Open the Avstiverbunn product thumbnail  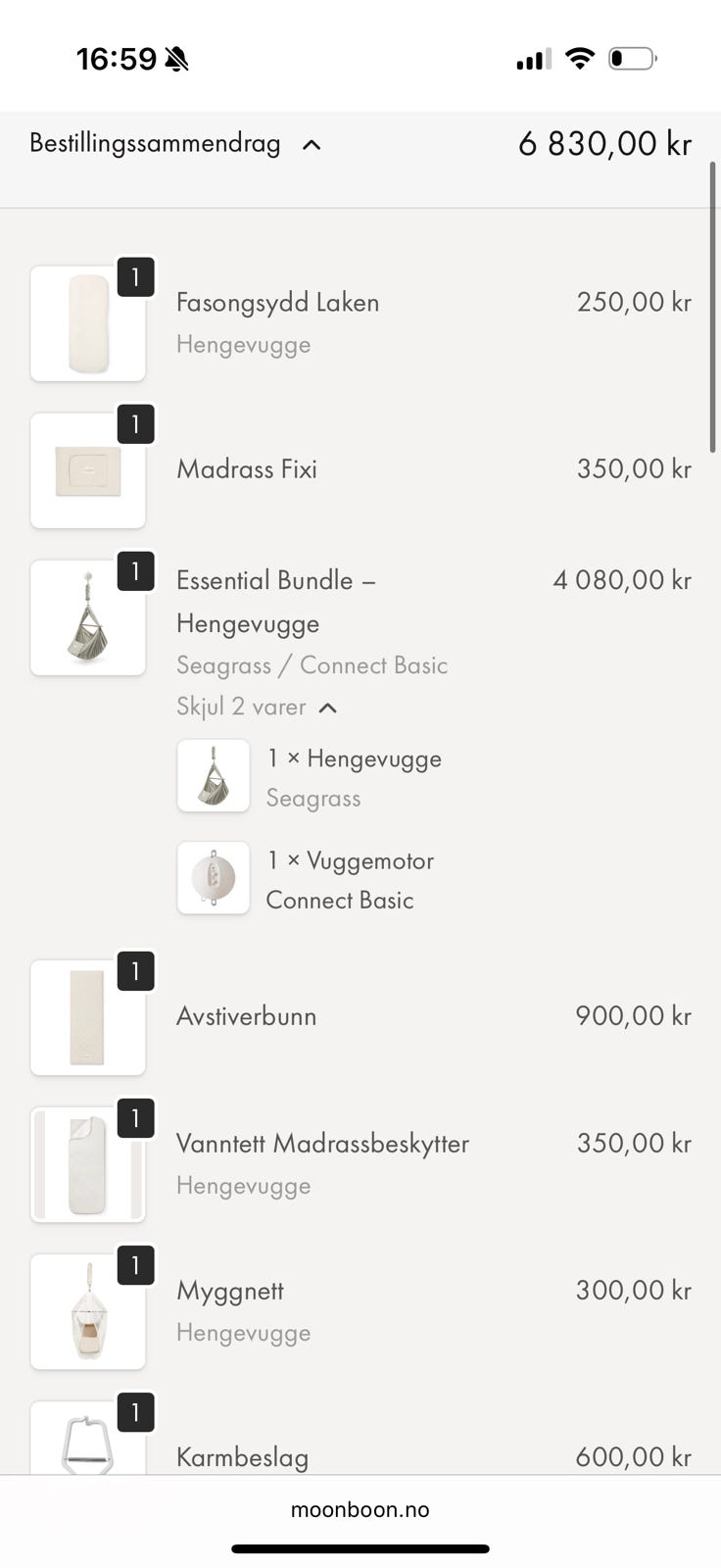(x=88, y=1017)
